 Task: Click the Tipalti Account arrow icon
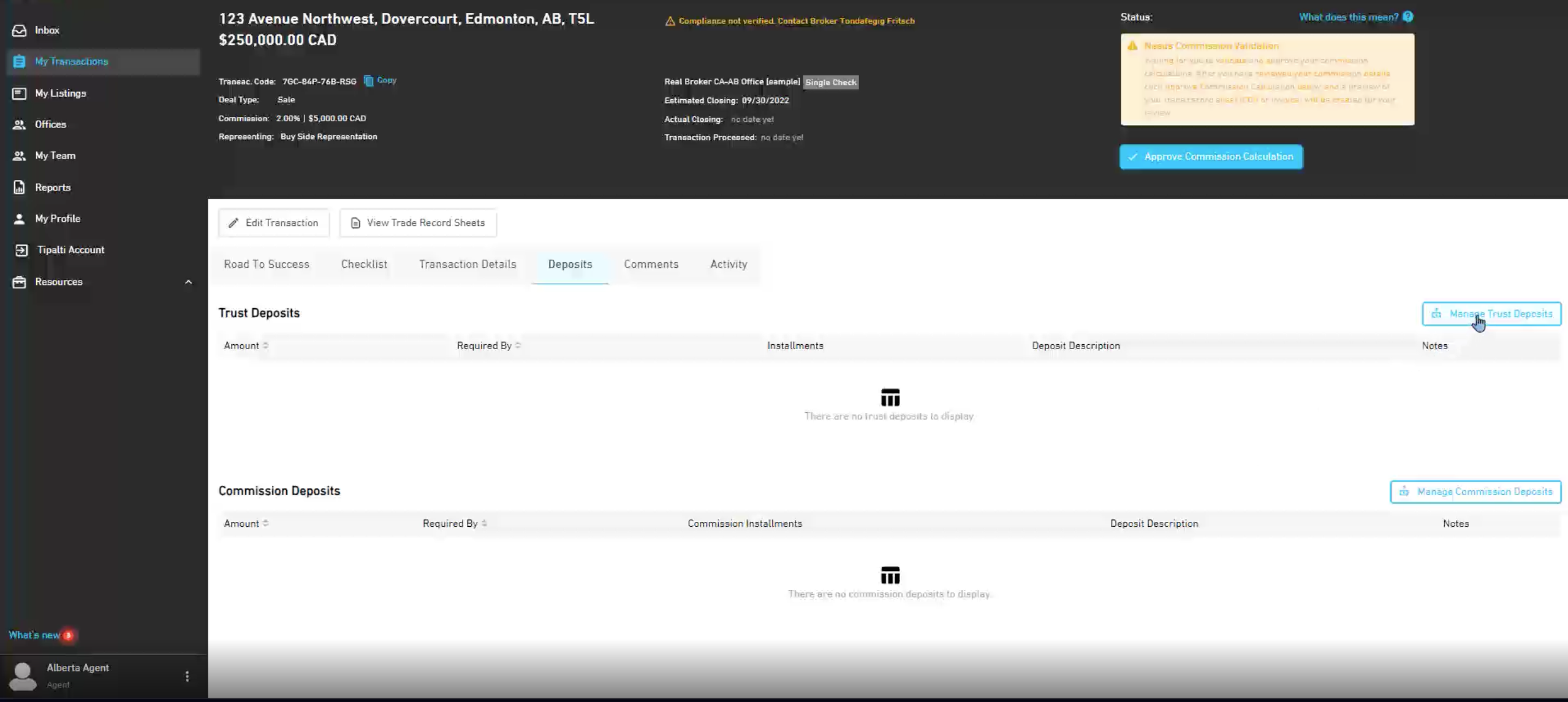21,250
